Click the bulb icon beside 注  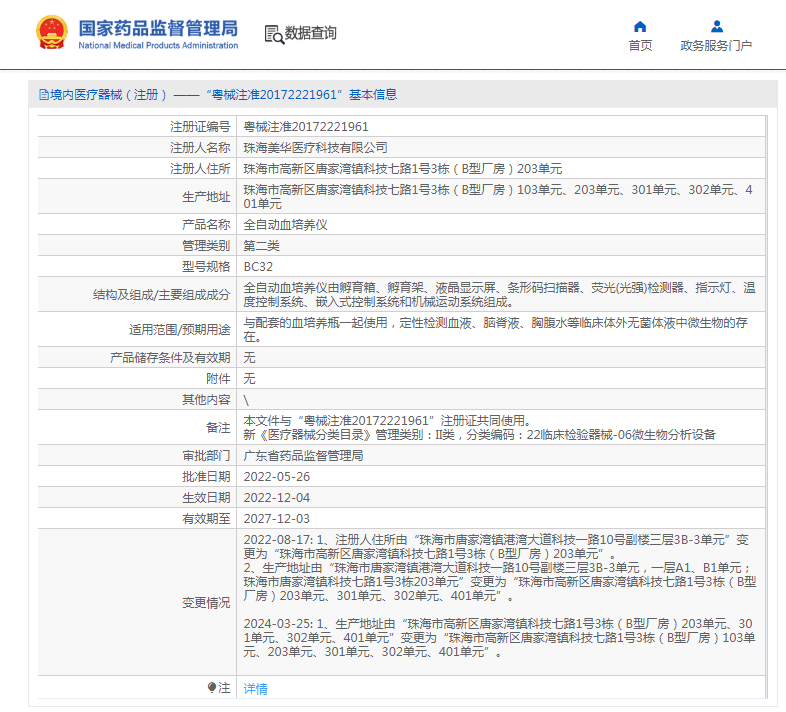click(x=212, y=687)
